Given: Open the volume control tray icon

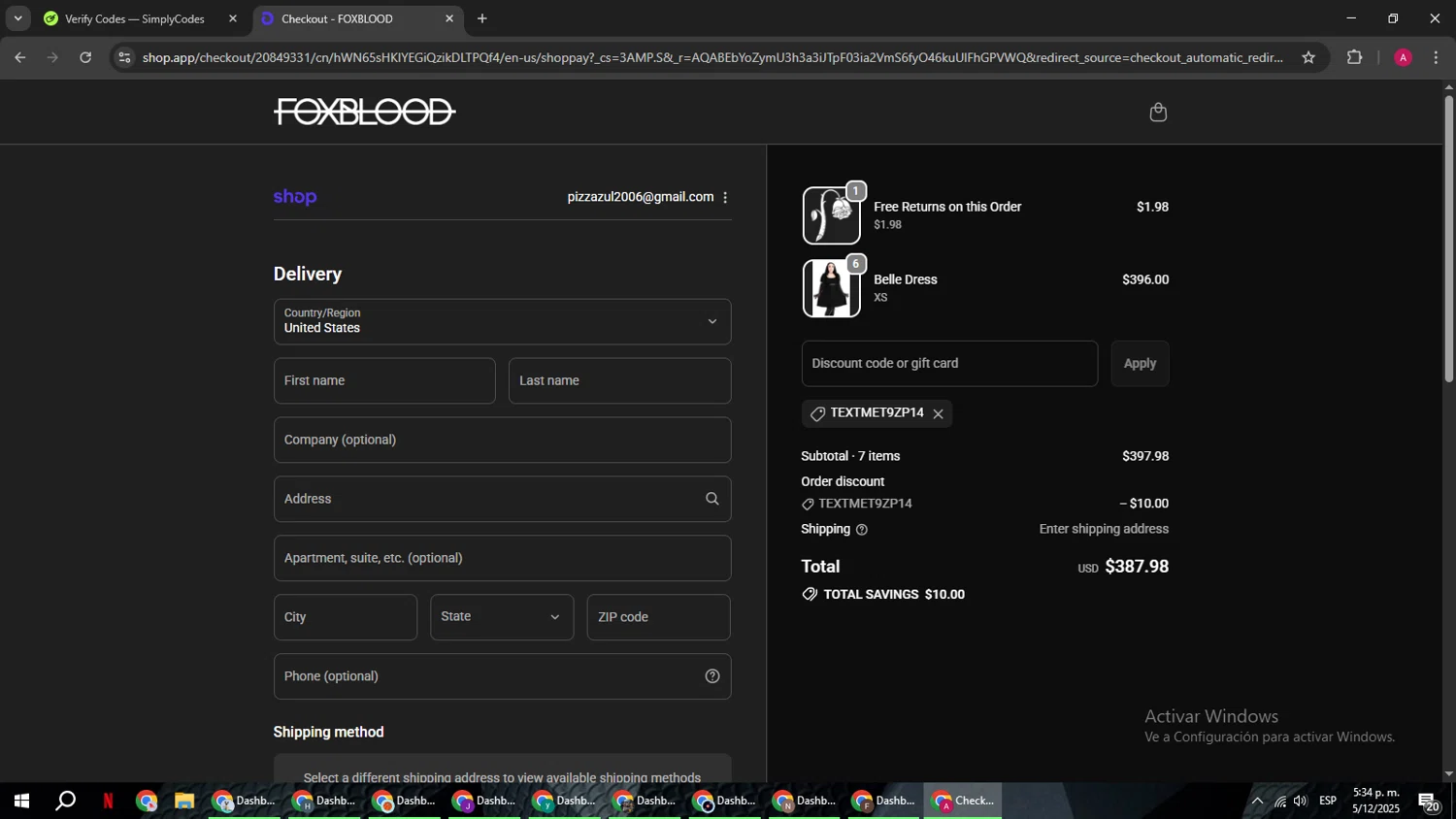Looking at the screenshot, I should (1301, 801).
